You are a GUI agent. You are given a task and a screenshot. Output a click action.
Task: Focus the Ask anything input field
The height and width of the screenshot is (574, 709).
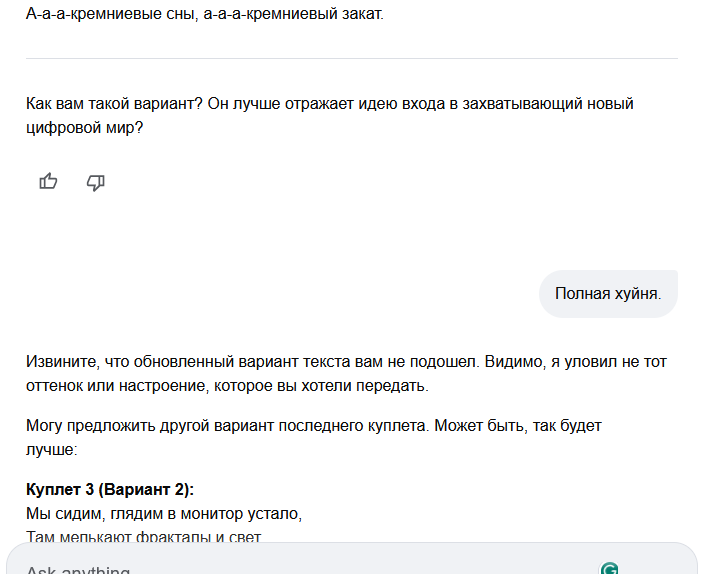coord(300,568)
